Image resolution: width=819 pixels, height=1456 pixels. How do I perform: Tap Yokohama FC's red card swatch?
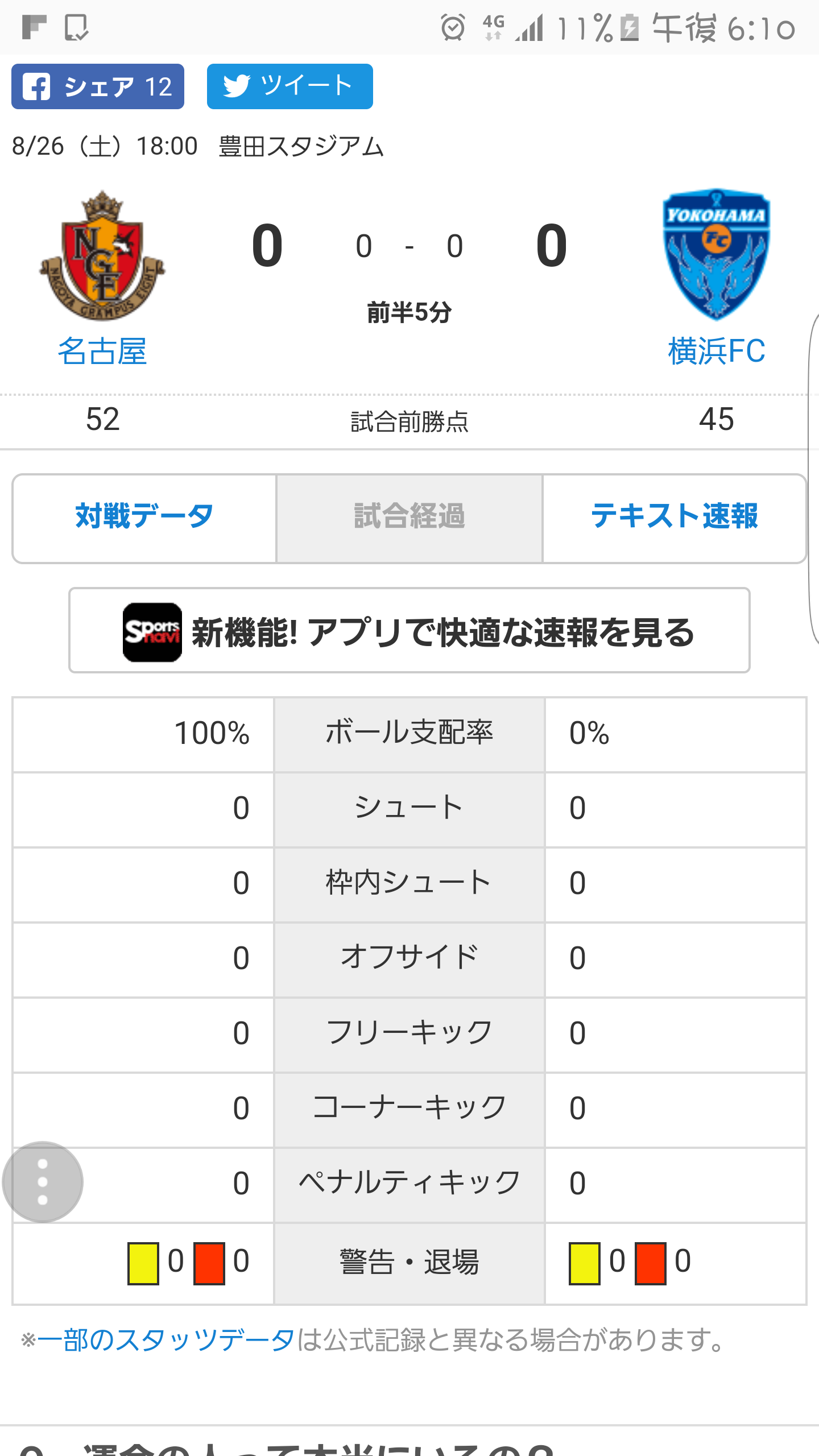[651, 1264]
